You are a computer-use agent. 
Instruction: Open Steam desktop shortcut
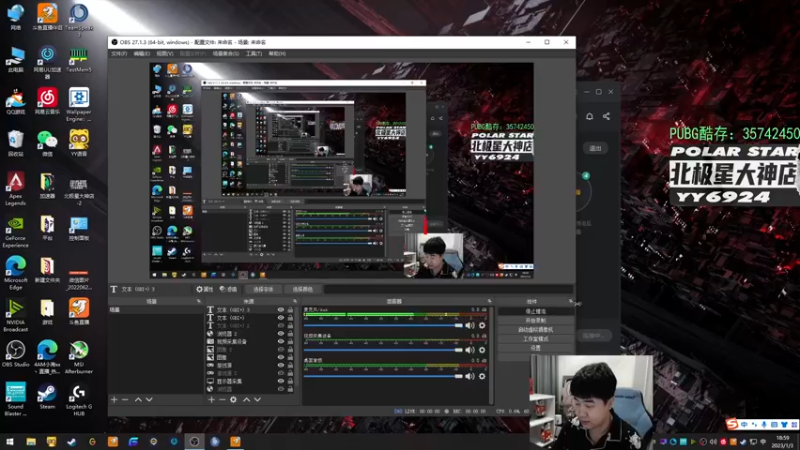click(x=47, y=396)
